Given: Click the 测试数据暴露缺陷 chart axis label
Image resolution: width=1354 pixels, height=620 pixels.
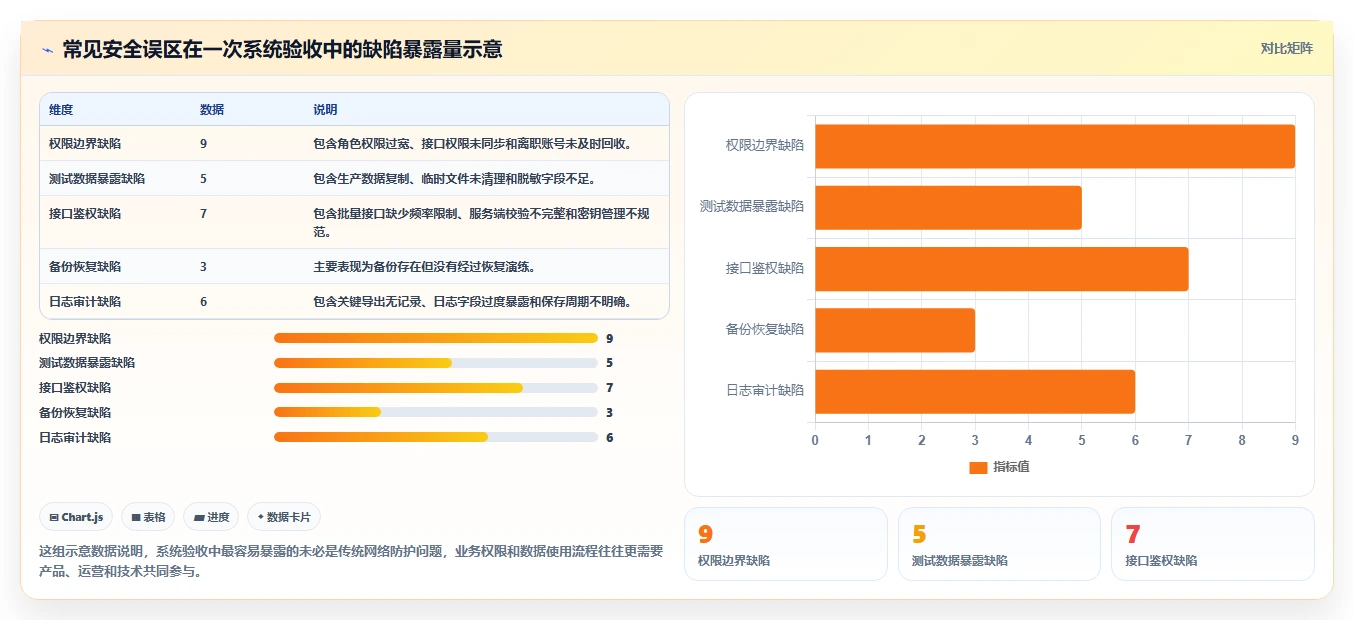Looking at the screenshot, I should [752, 206].
